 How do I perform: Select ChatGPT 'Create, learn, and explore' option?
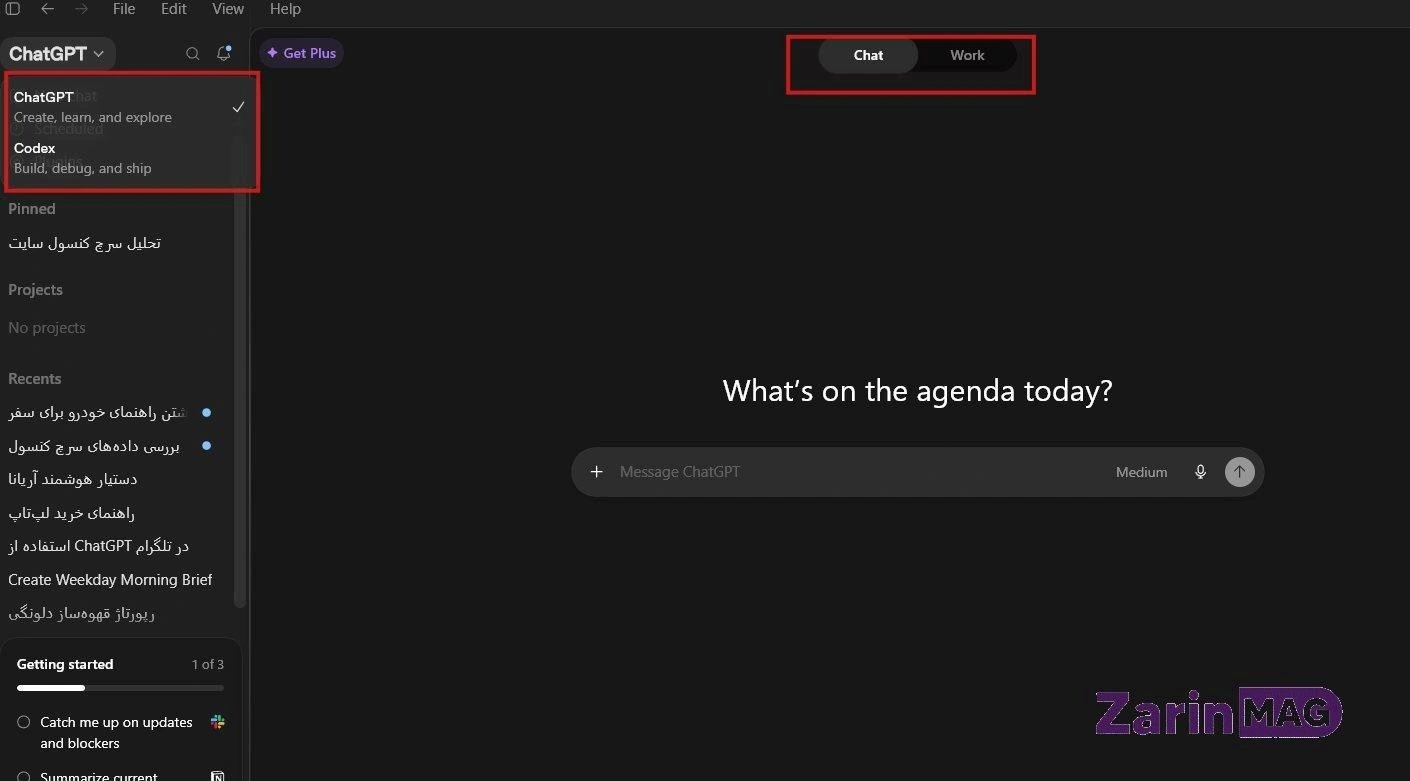point(130,107)
